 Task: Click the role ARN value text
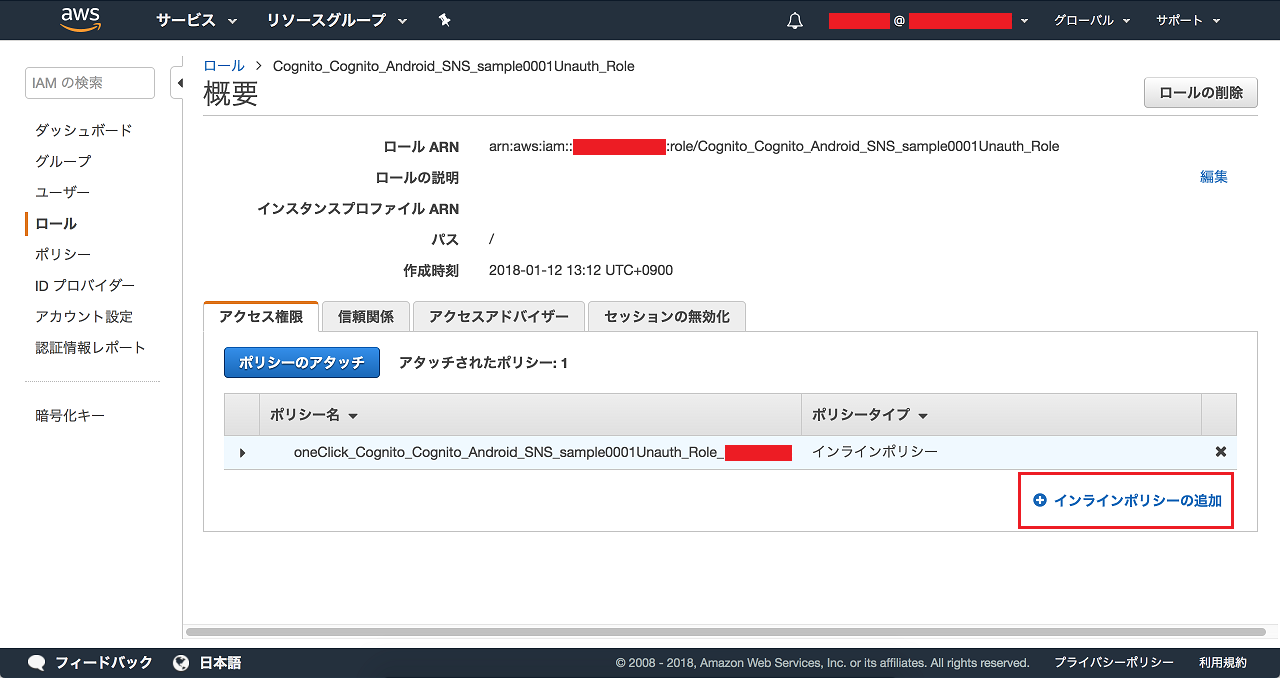coord(774,146)
